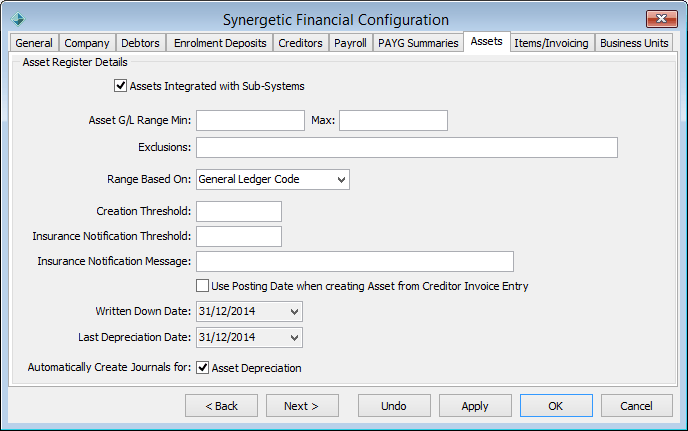Viewport: 688px width, 431px height.
Task: Click the Undo button
Action: (394, 406)
